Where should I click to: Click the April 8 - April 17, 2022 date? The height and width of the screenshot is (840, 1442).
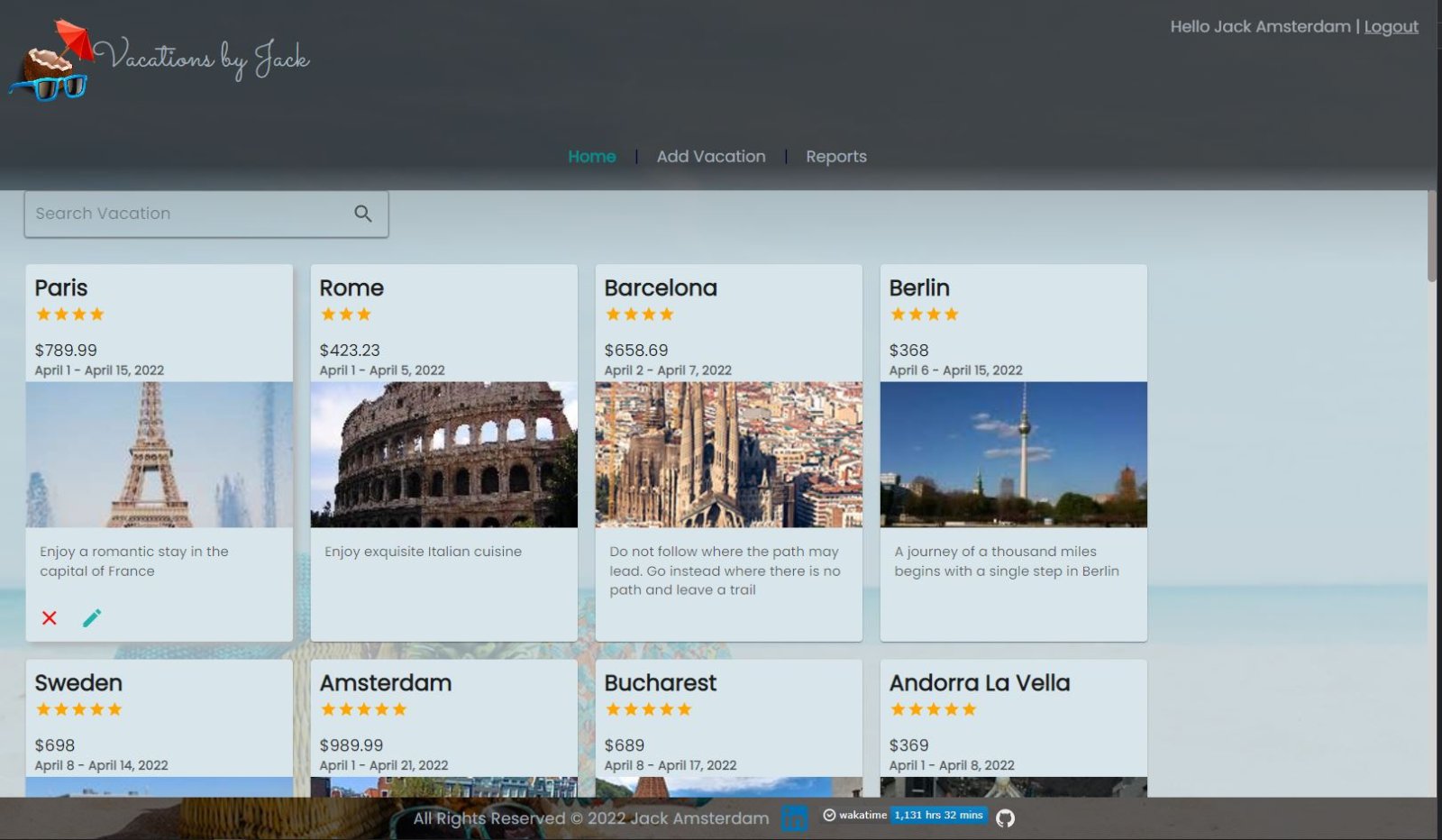671,765
